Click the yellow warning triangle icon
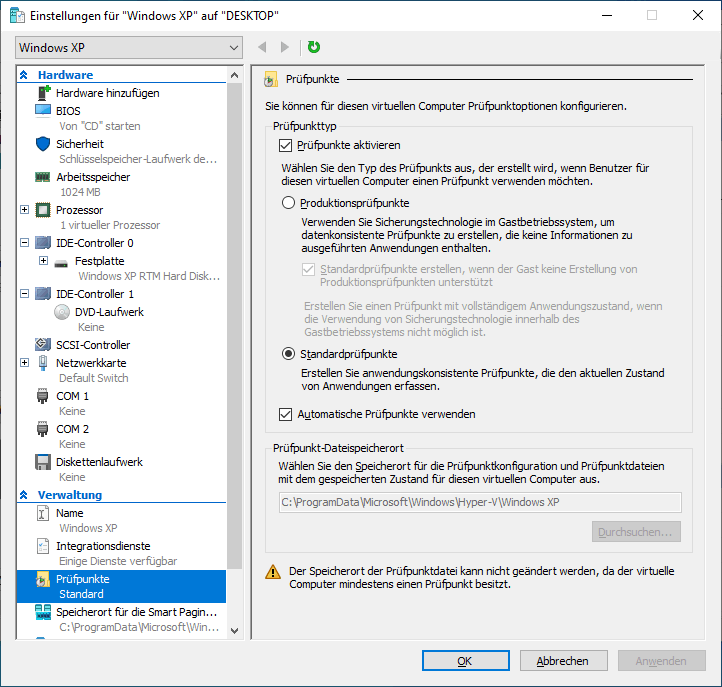 click(273, 572)
